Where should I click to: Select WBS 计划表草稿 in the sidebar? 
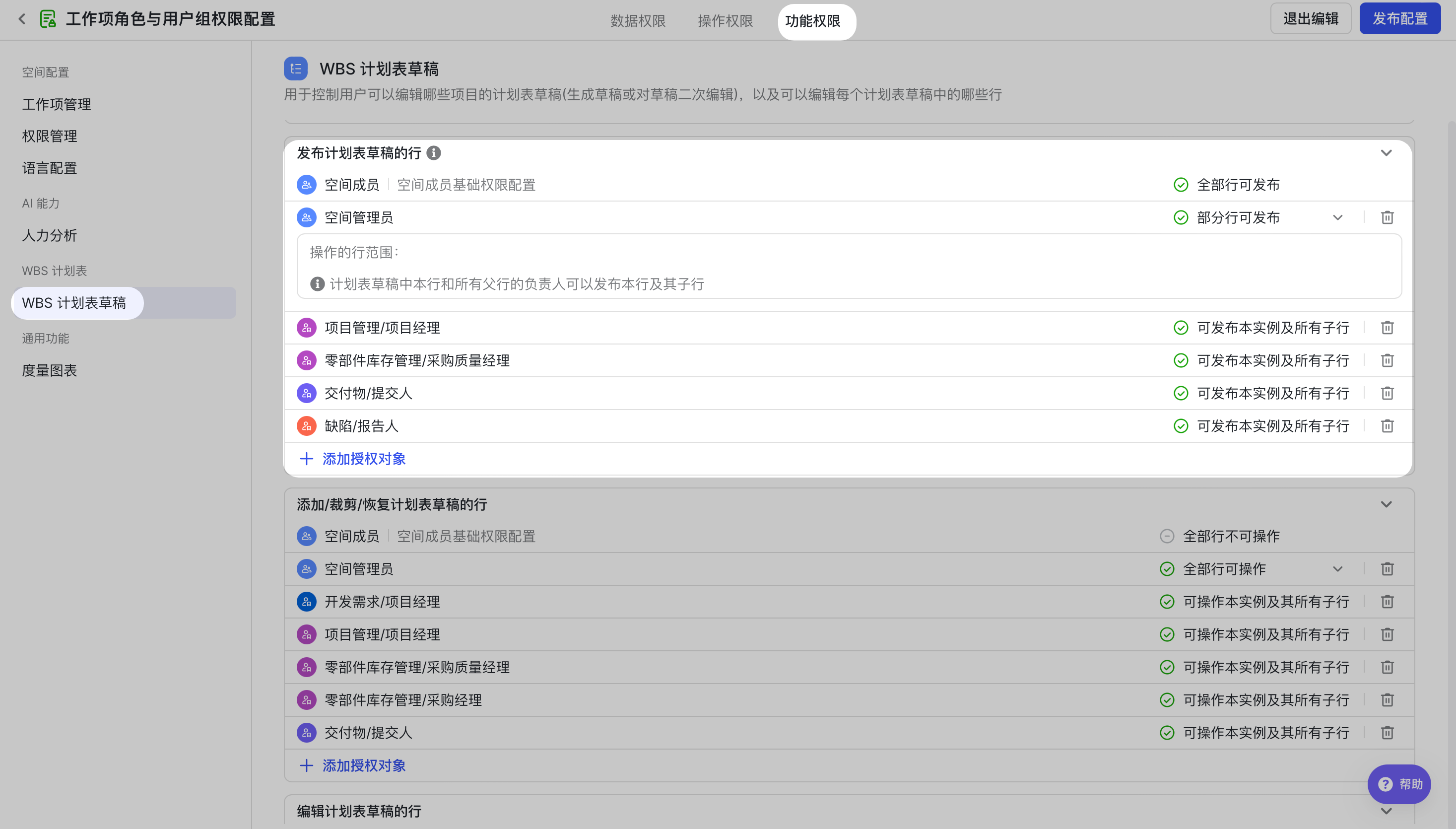(124, 303)
